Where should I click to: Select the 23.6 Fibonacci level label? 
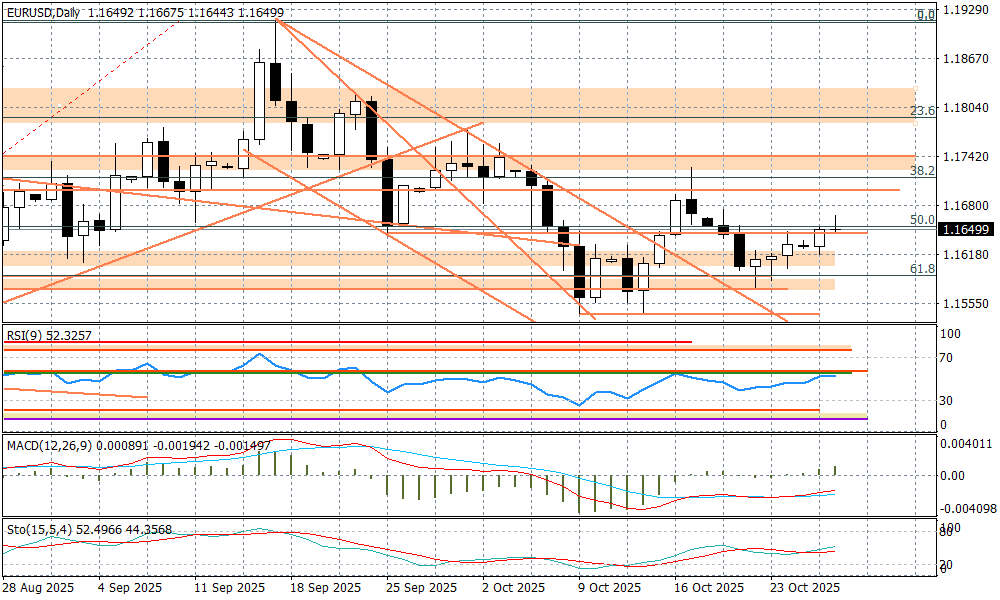[x=922, y=111]
